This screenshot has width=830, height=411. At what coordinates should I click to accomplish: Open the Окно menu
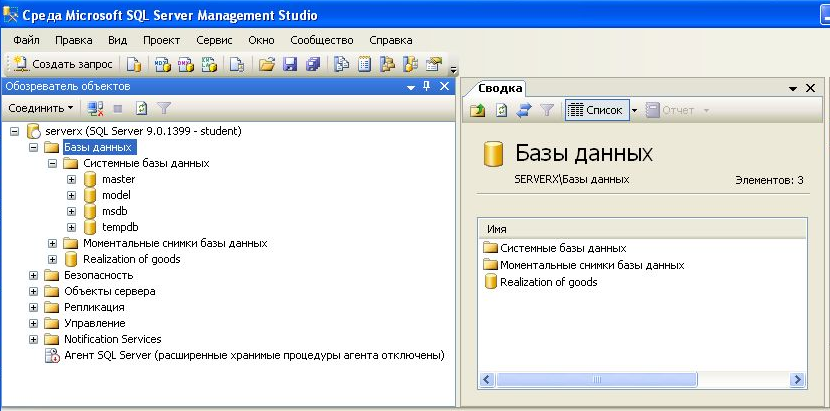[261, 40]
